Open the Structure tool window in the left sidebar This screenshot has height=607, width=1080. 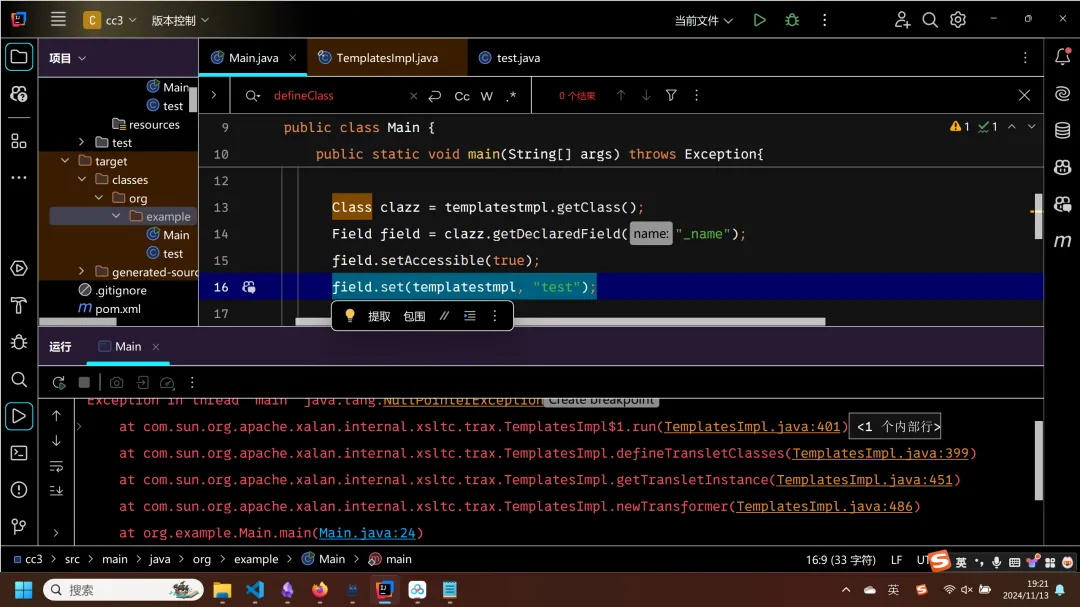tap(19, 141)
